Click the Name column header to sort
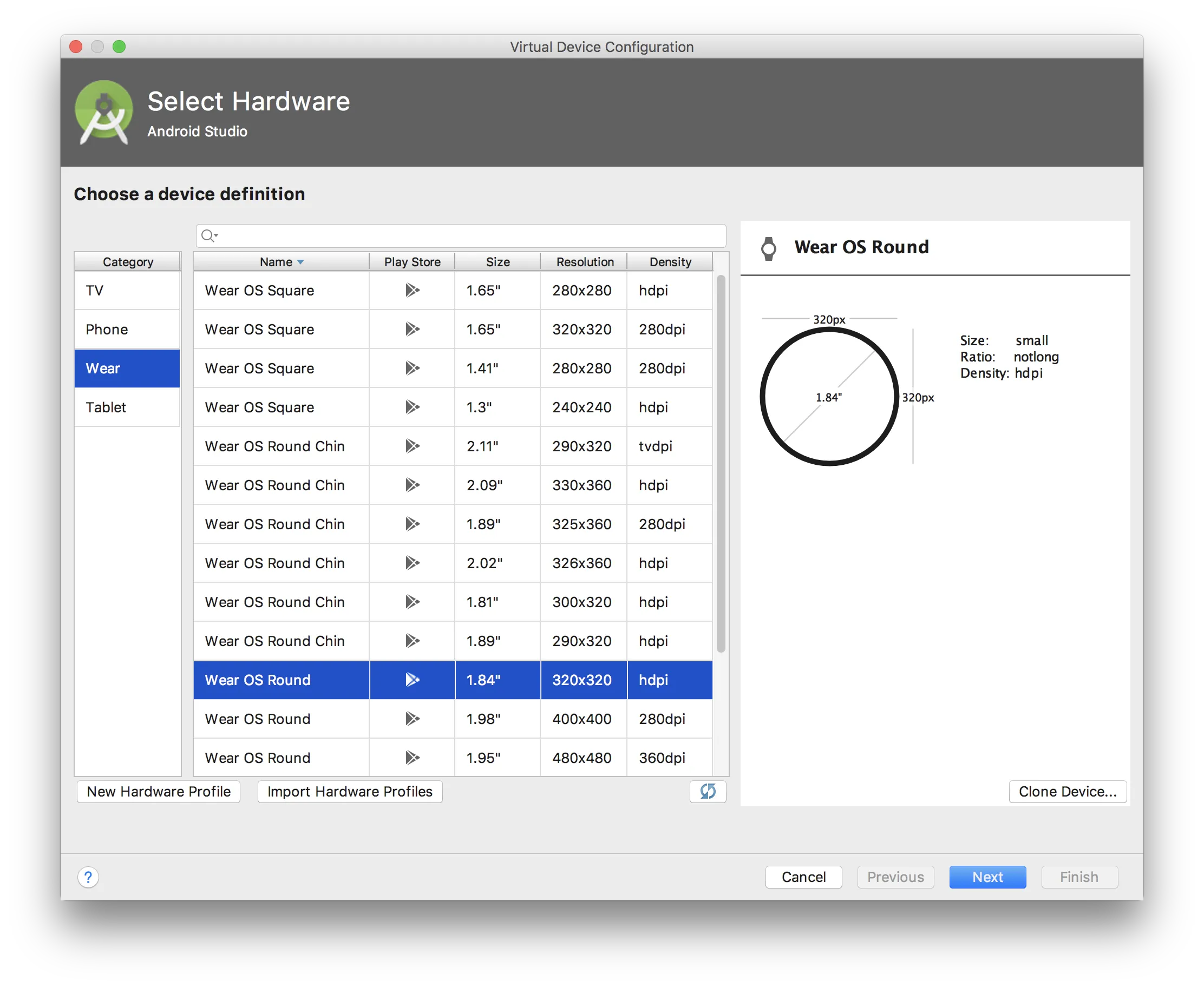Image resolution: width=1204 pixels, height=987 pixels. coord(281,262)
